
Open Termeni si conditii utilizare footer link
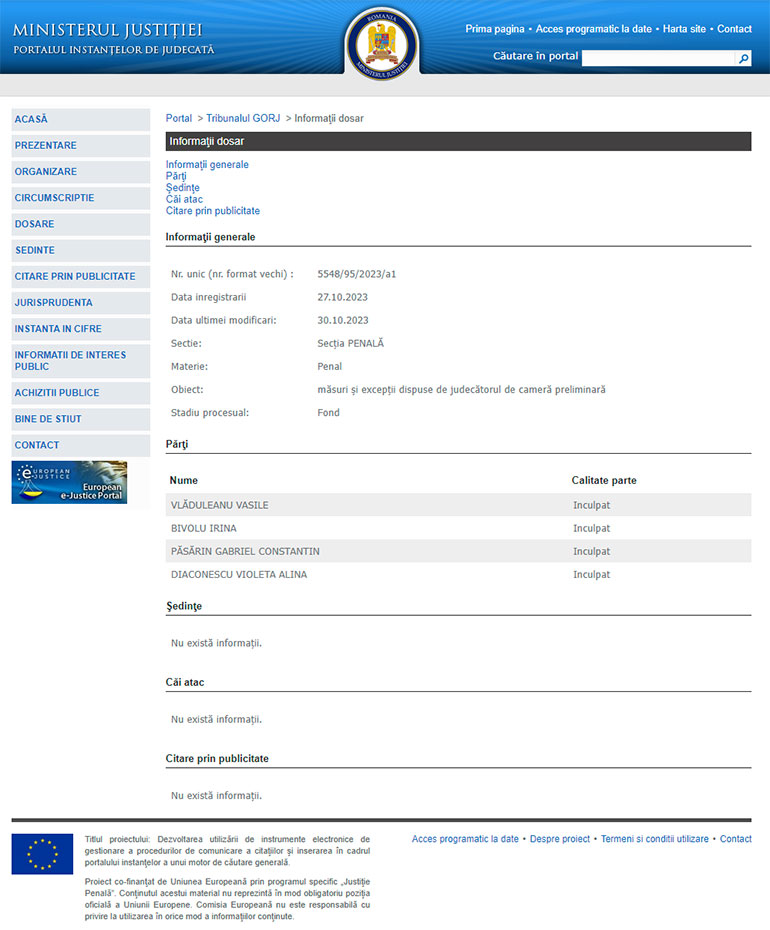point(654,839)
